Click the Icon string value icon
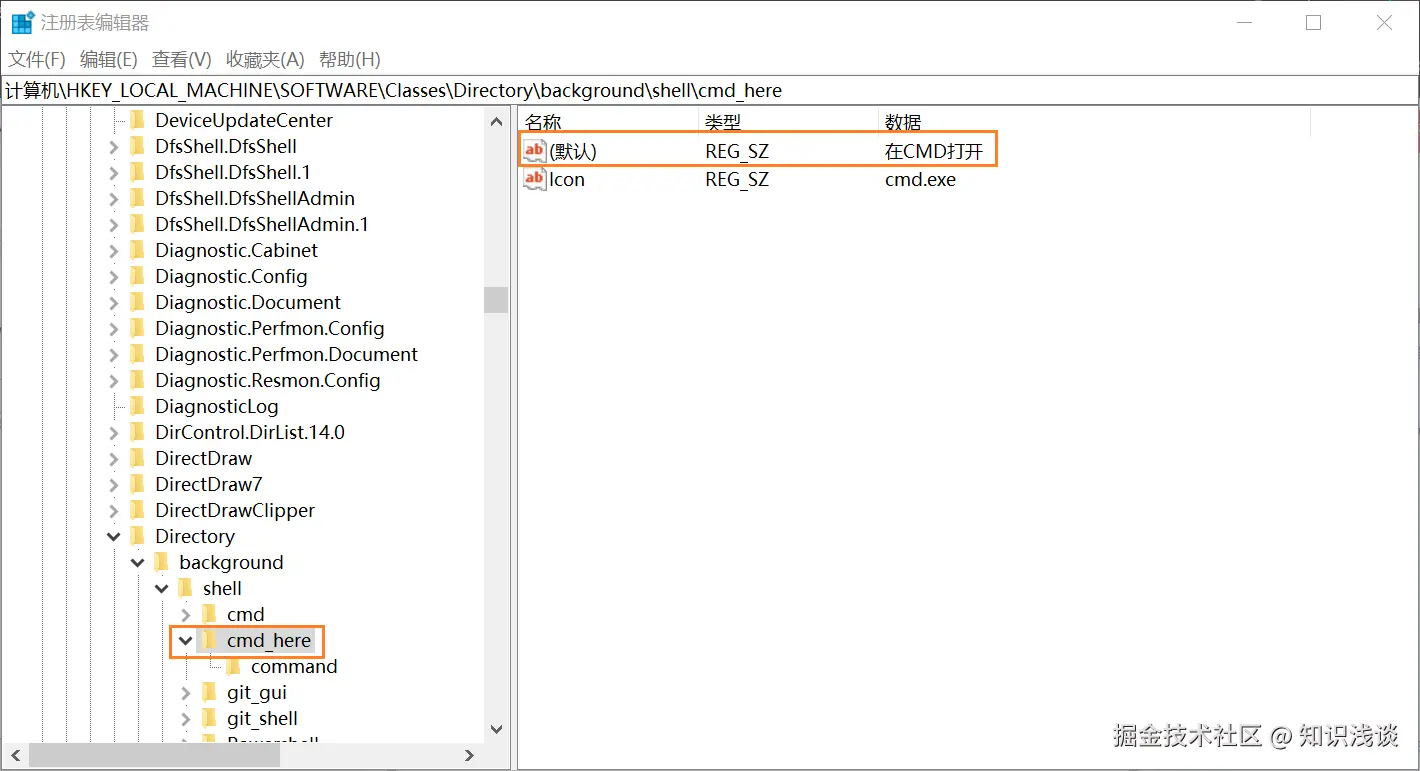 [535, 180]
